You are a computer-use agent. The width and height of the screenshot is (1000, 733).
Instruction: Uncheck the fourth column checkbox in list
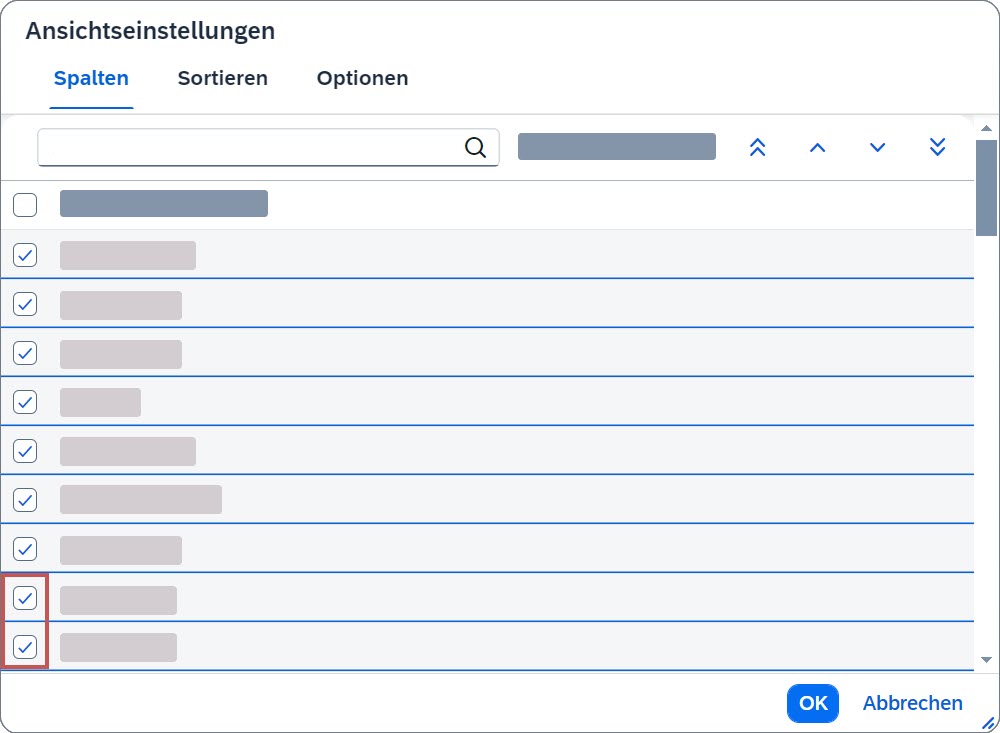click(x=25, y=402)
